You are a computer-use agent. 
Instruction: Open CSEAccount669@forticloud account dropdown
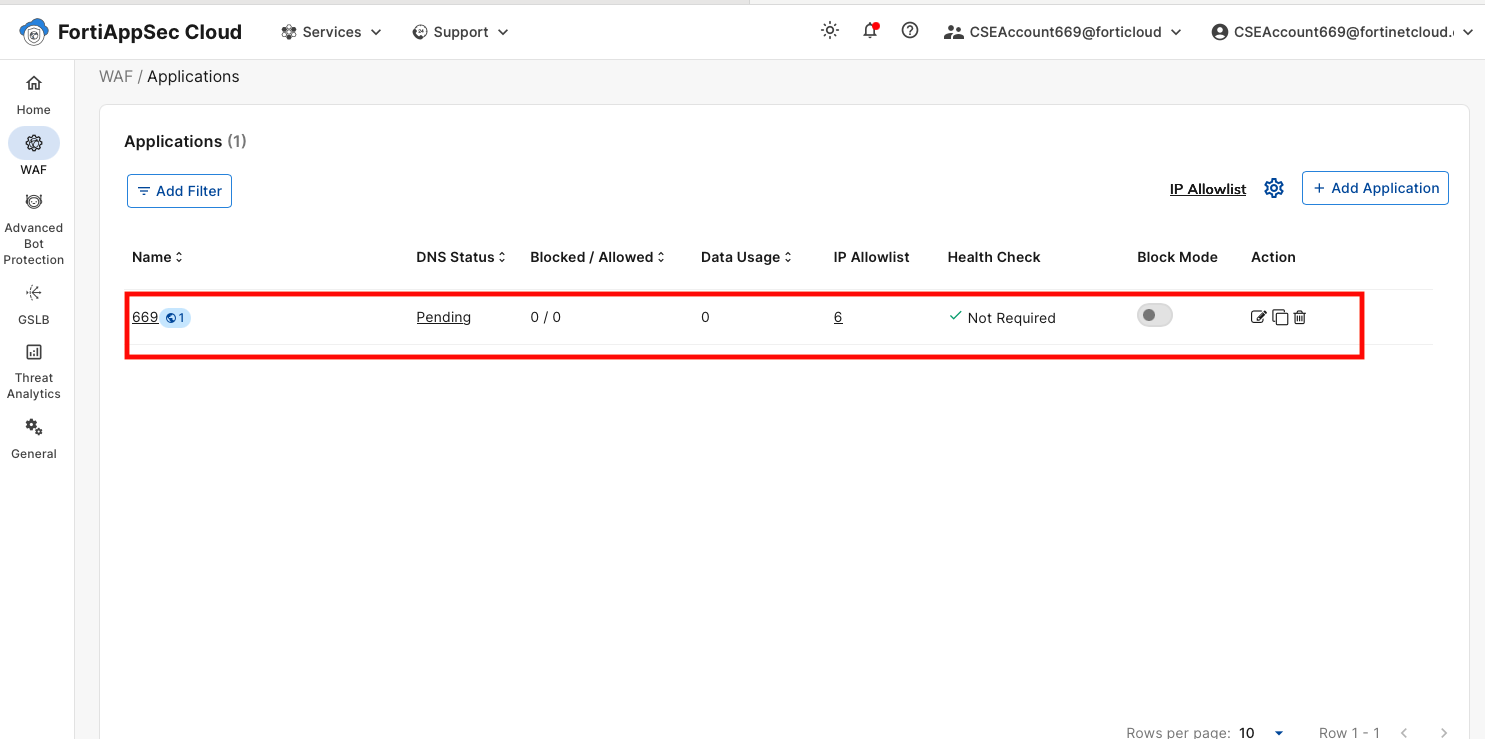click(1063, 32)
